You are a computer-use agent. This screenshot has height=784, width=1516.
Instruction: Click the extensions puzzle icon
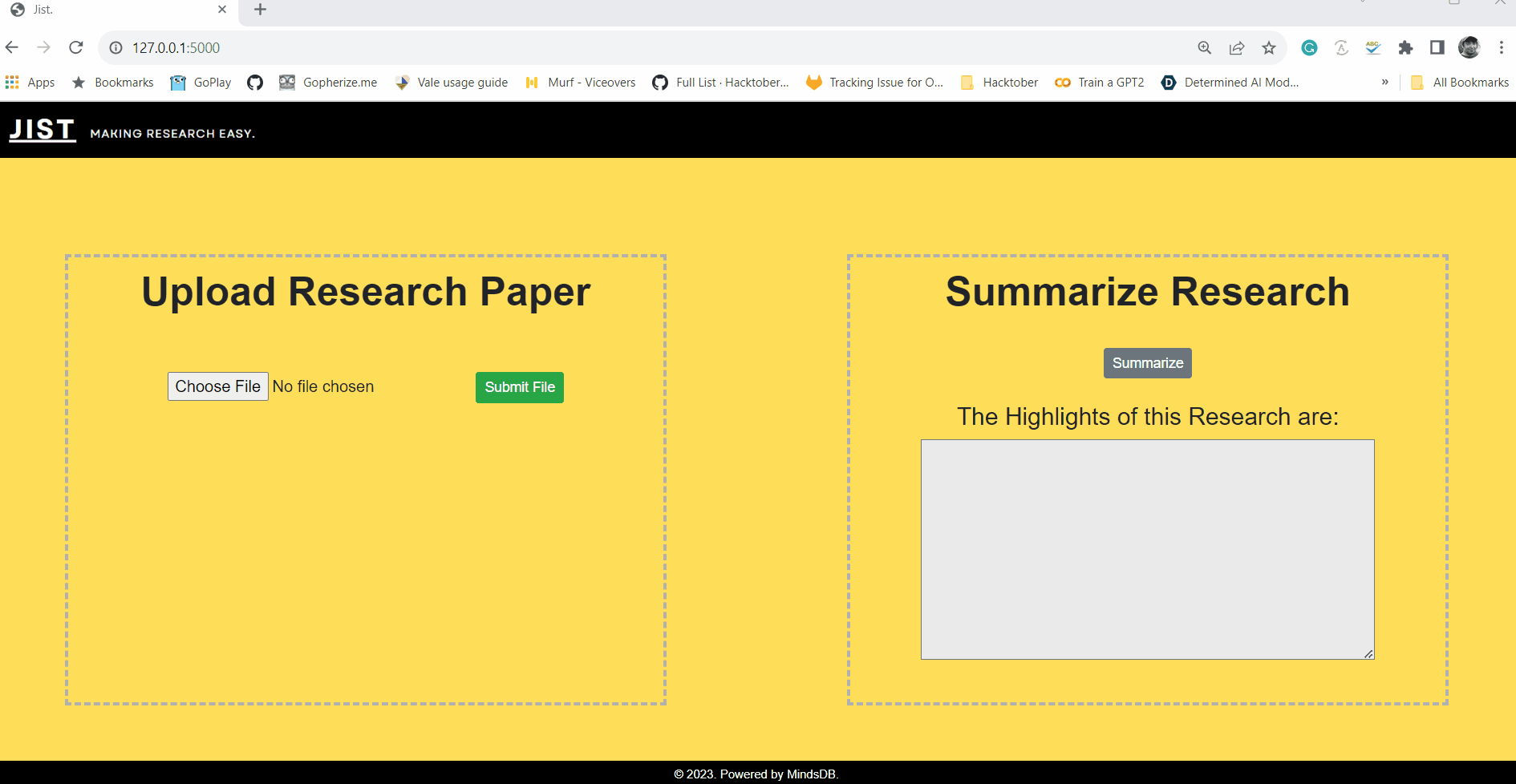pyautogui.click(x=1405, y=48)
